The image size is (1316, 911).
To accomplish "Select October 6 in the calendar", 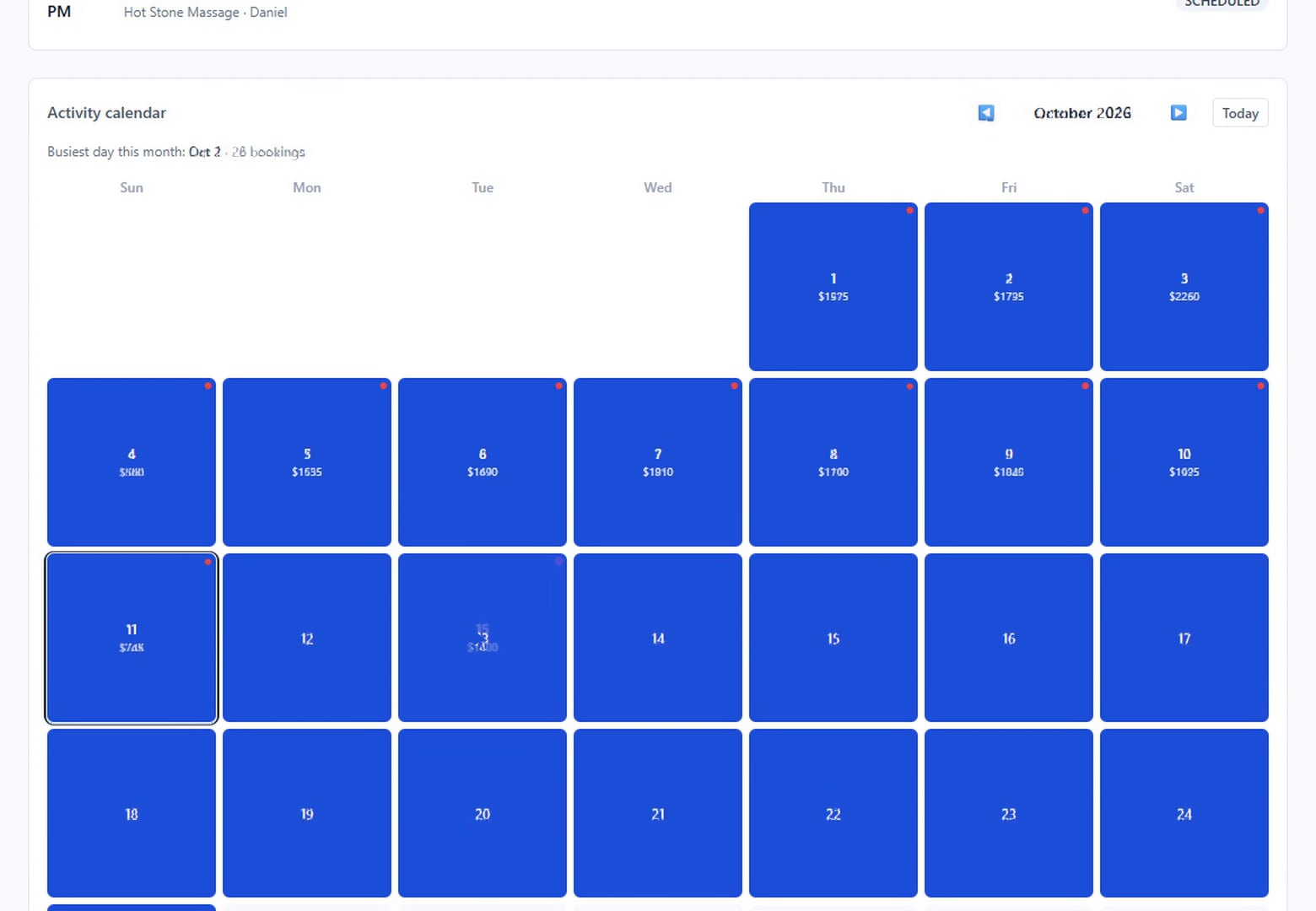I will tap(483, 462).
